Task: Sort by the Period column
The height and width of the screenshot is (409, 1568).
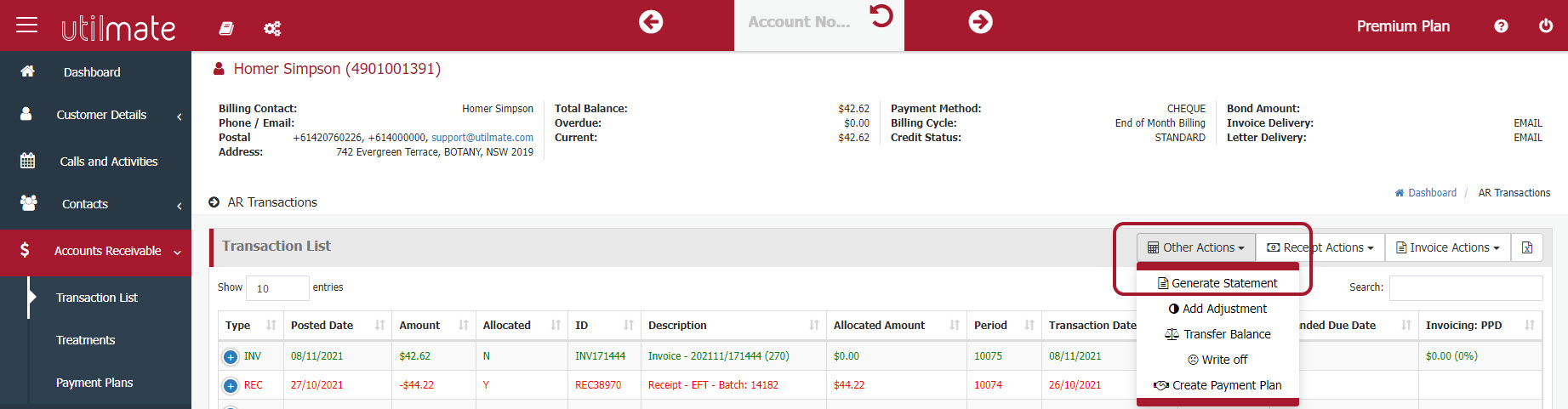Action: [1004, 325]
